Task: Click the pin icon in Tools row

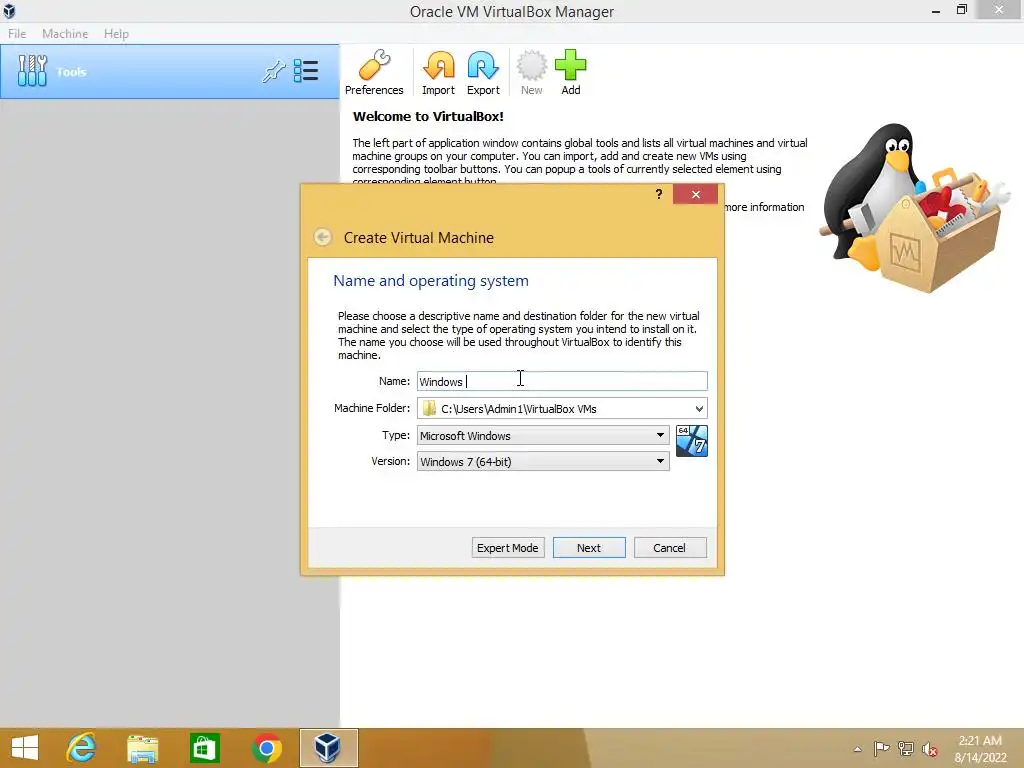Action: 274,71
